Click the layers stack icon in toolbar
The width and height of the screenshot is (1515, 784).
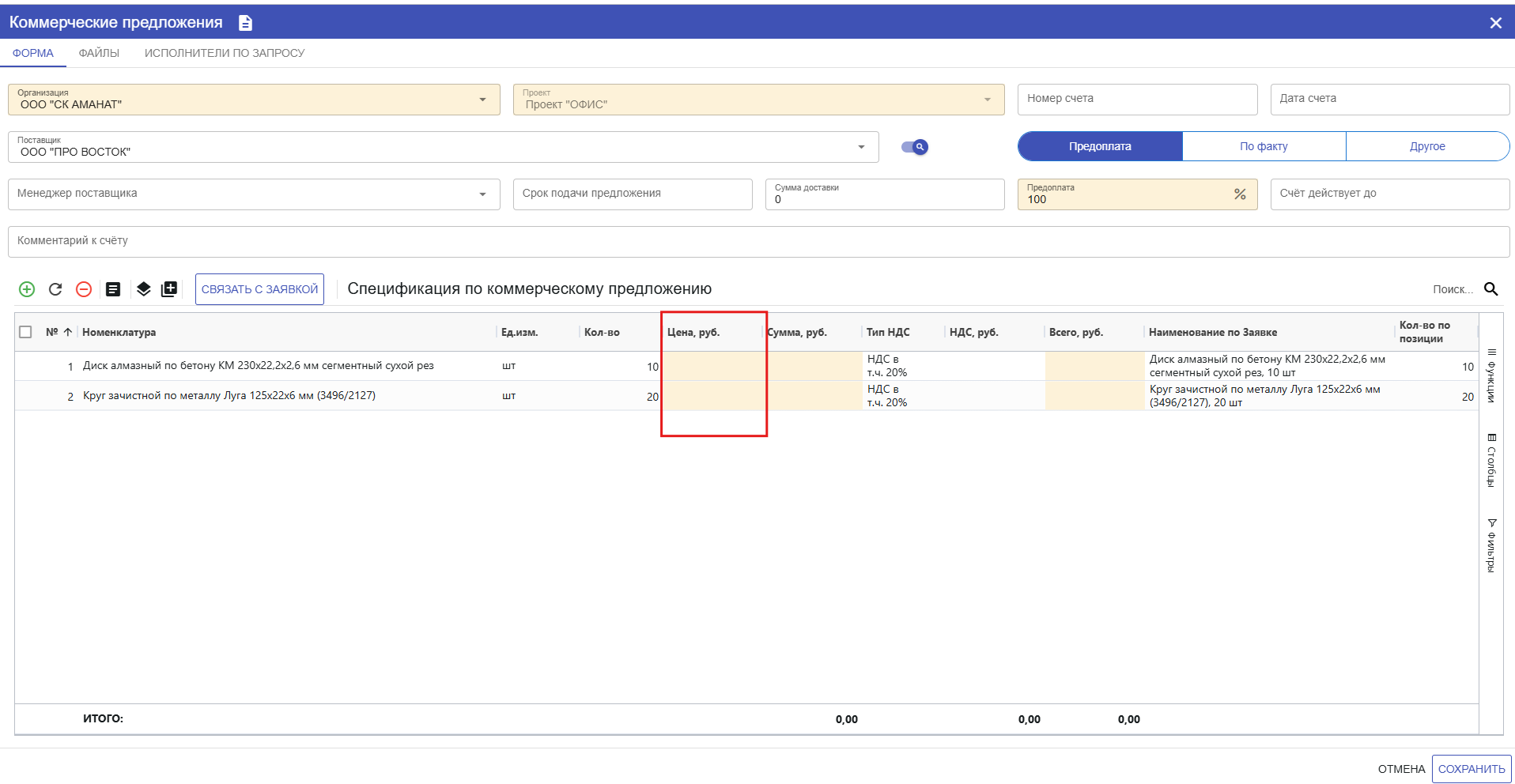coord(143,289)
